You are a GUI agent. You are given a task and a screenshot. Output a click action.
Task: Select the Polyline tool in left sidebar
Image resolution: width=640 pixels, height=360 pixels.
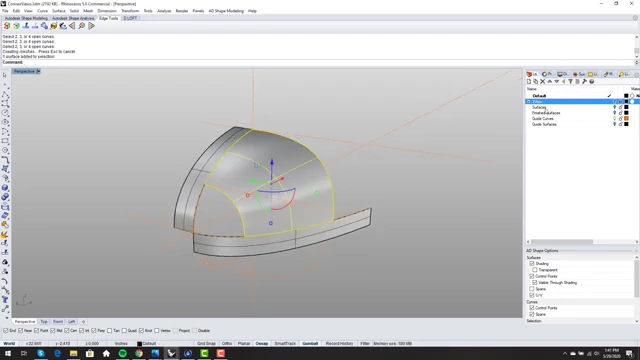[x=5, y=94]
